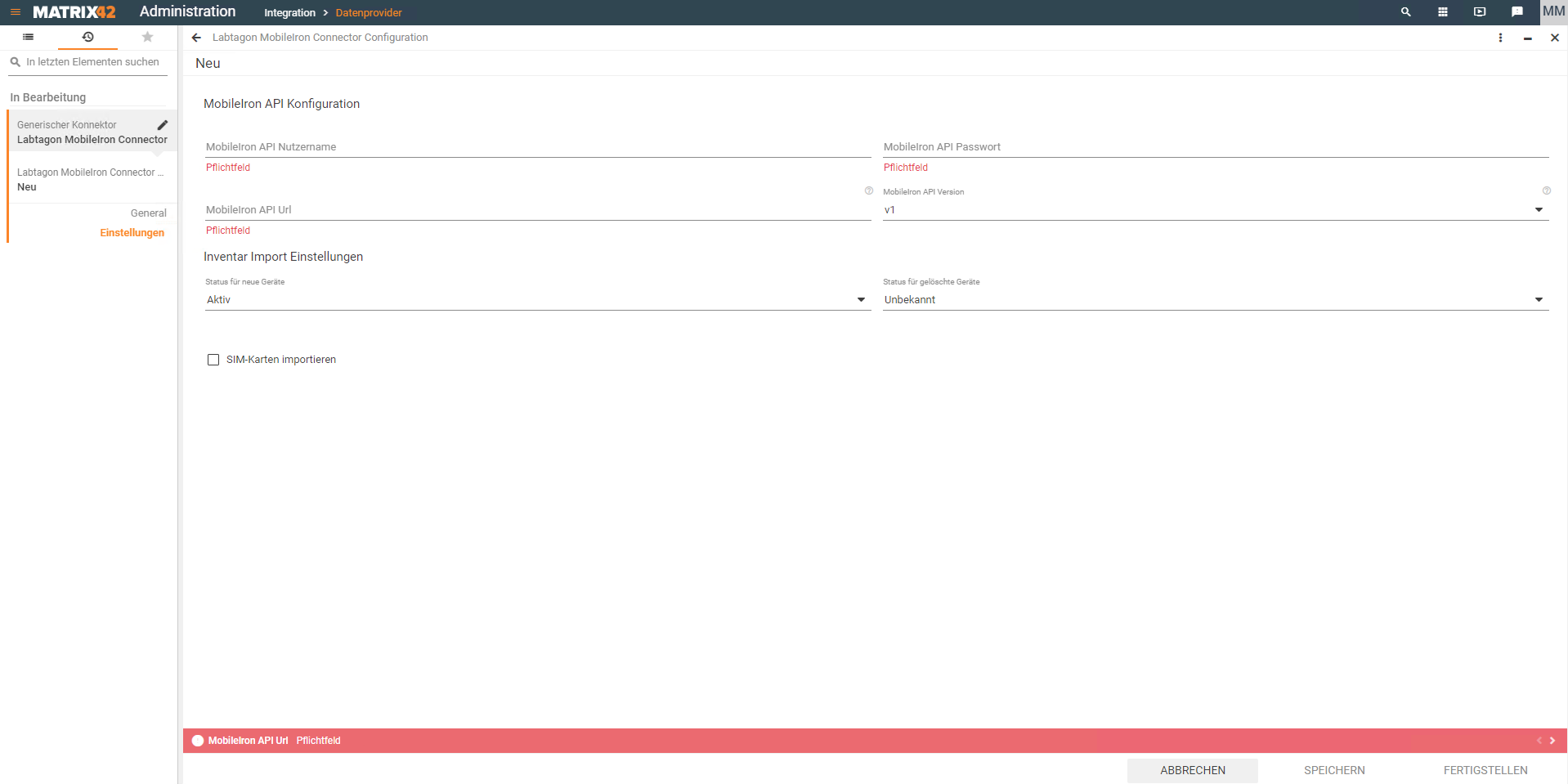Click the Inventar Import Einstellungen heading
1568x784 pixels.
click(x=283, y=257)
